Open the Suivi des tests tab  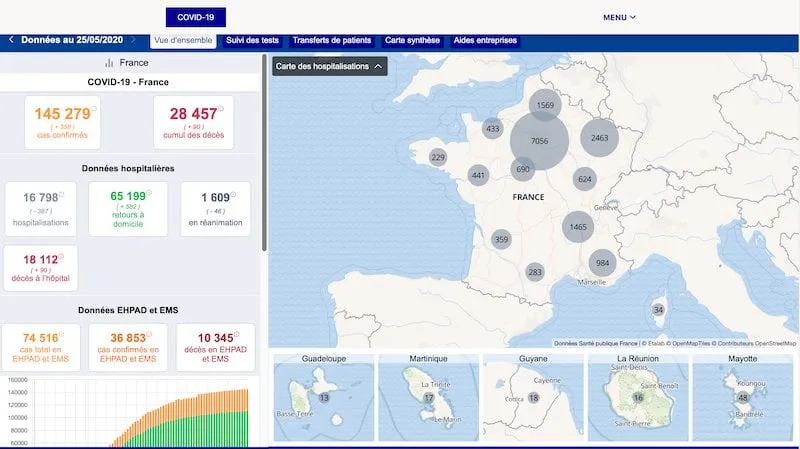(252, 41)
